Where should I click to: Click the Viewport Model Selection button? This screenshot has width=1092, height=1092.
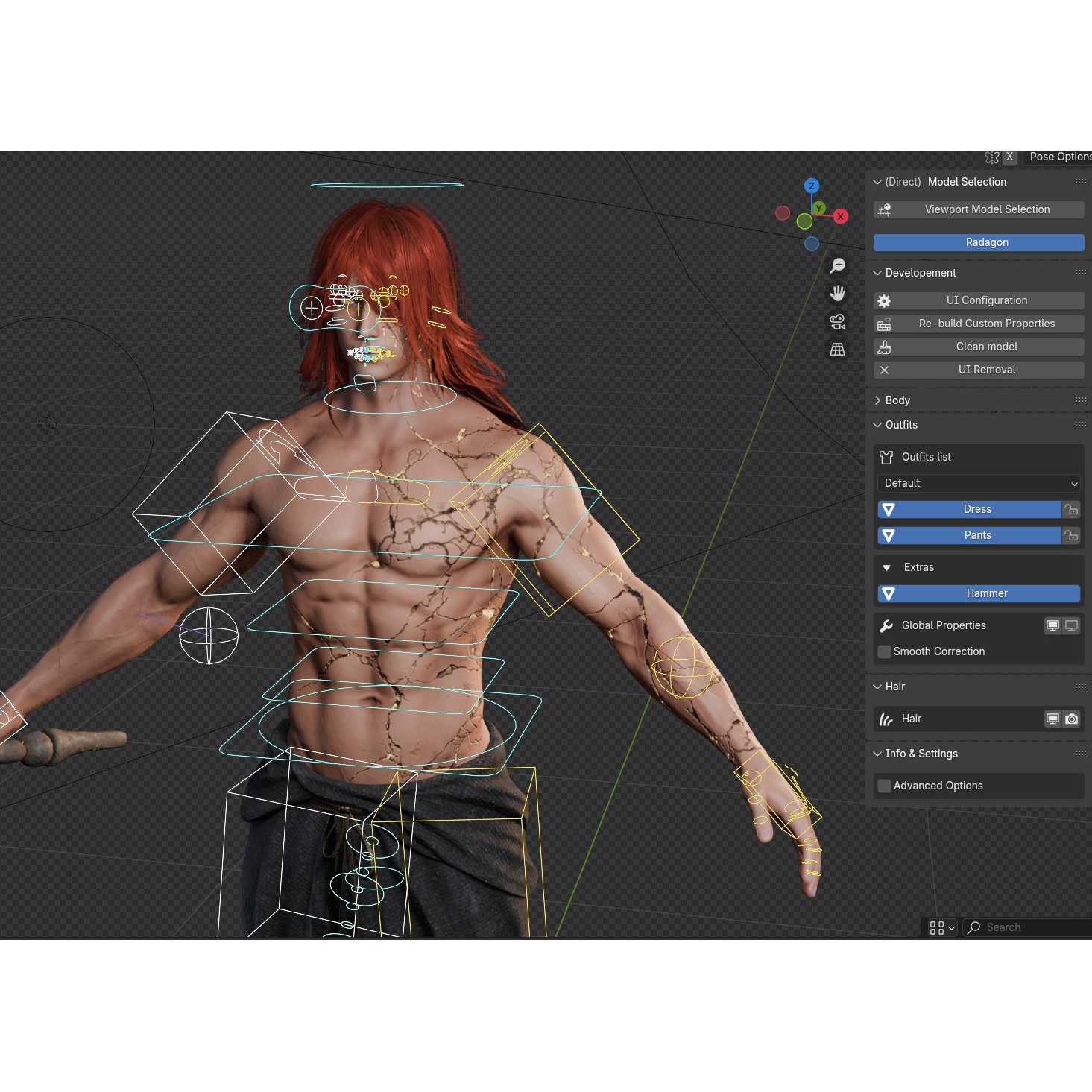pos(979,209)
